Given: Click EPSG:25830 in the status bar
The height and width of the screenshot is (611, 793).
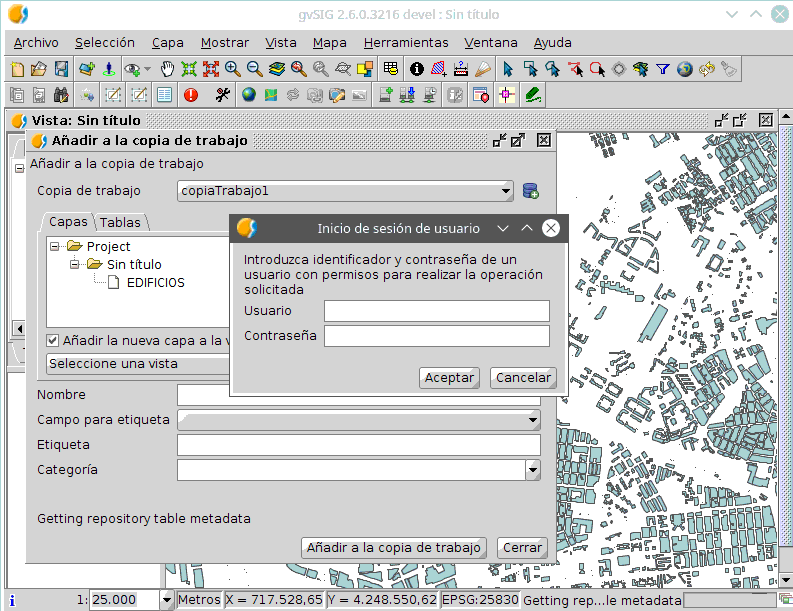Looking at the screenshot, I should click(x=480, y=600).
